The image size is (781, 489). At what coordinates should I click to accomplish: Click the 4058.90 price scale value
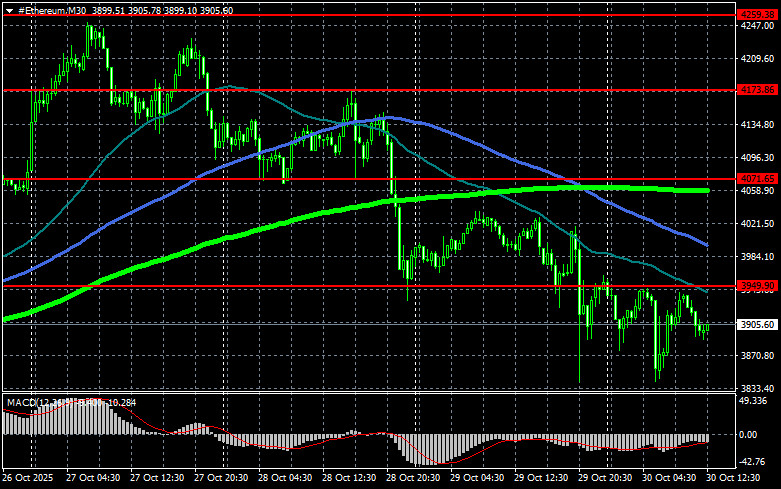coord(758,191)
